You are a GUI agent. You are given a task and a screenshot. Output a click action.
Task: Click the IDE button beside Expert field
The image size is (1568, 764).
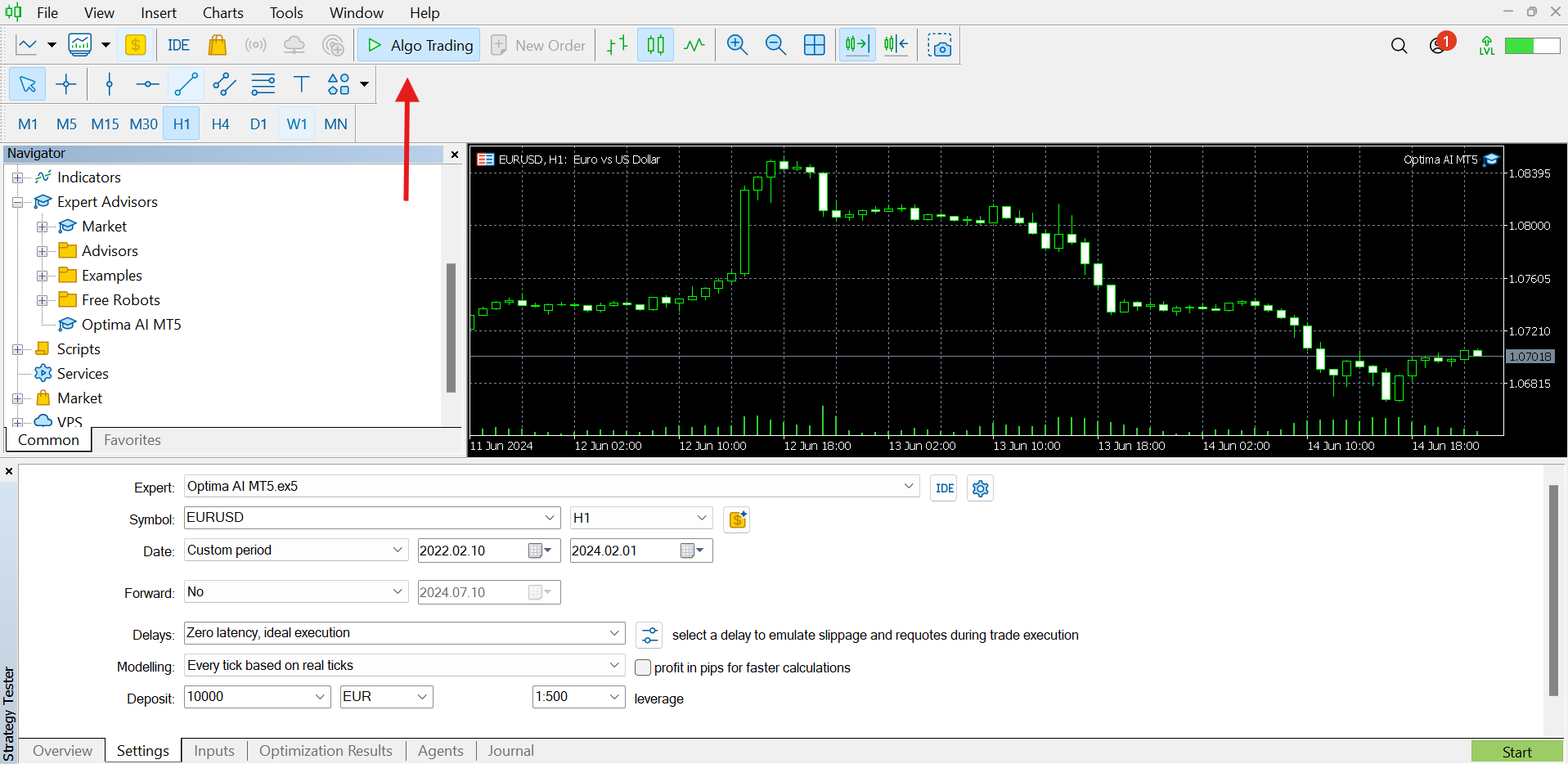[x=944, y=488]
